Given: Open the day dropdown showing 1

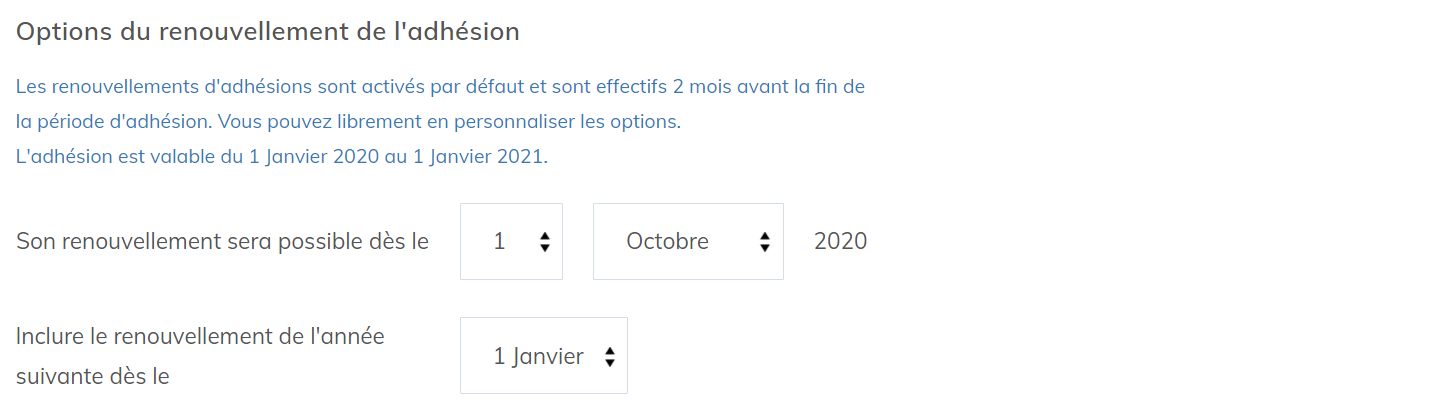Looking at the screenshot, I should pyautogui.click(x=511, y=241).
